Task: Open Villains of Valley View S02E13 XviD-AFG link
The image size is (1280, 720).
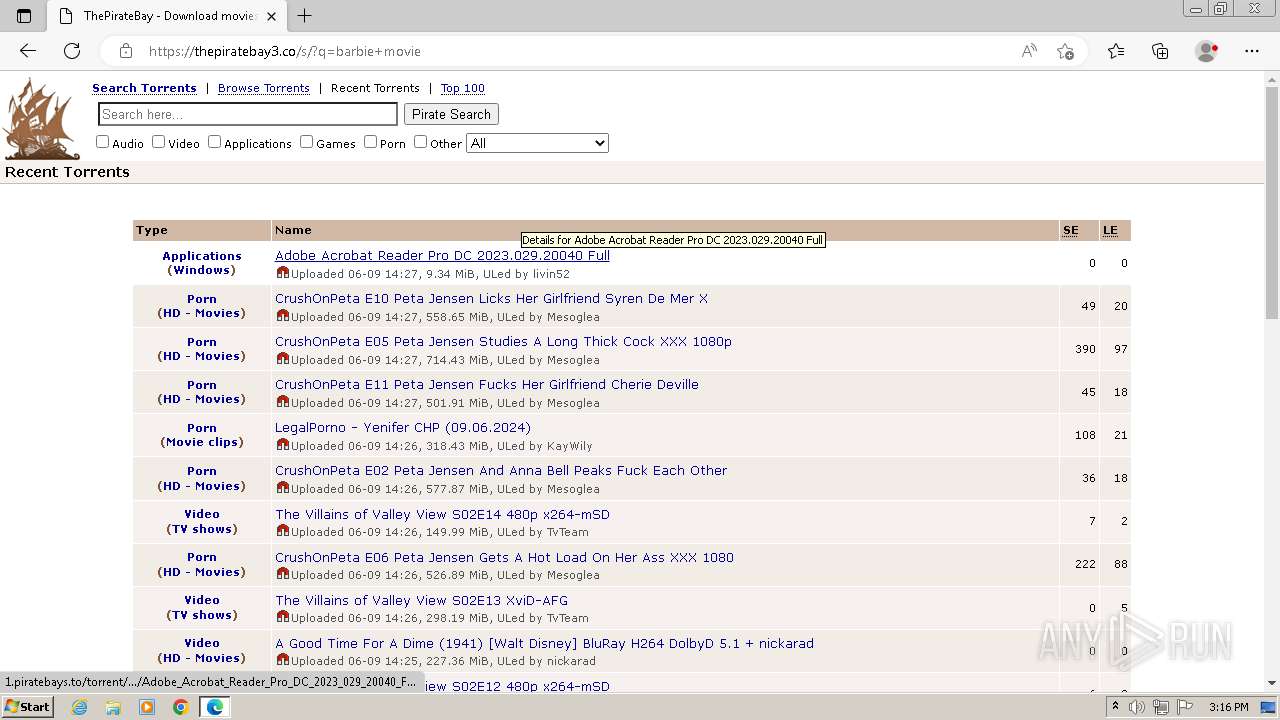Action: pos(421,600)
